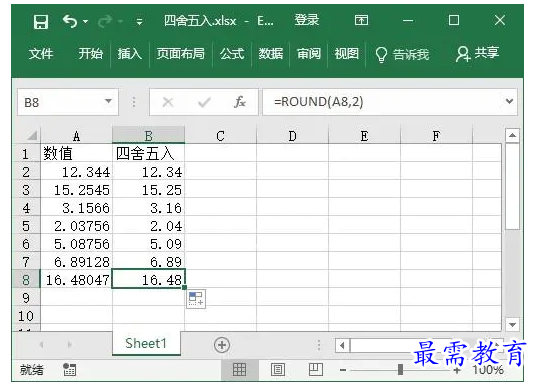This screenshot has height=385, width=535.
Task: Switch to Normal view icon
Action: tap(239, 369)
